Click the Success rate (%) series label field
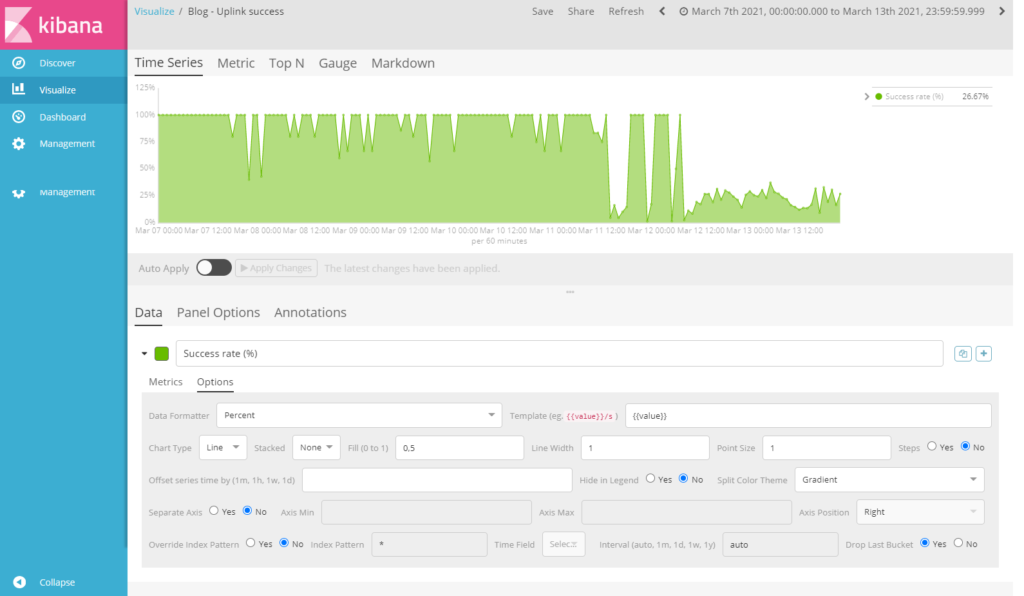 tap(560, 353)
